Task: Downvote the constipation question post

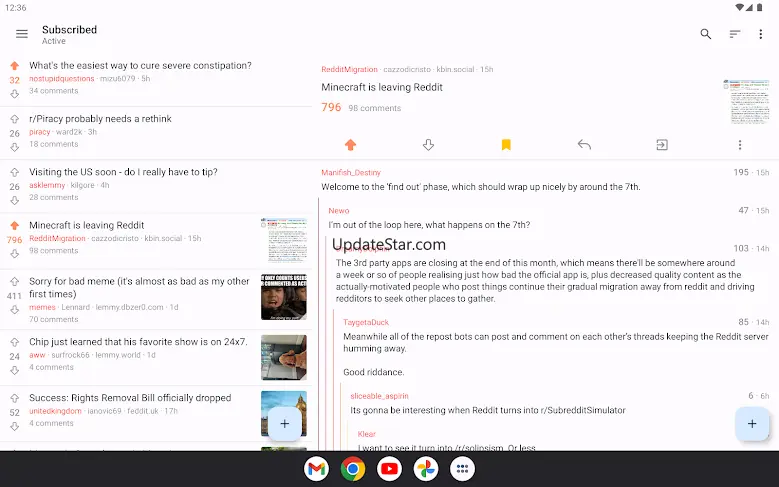Action: click(x=14, y=94)
